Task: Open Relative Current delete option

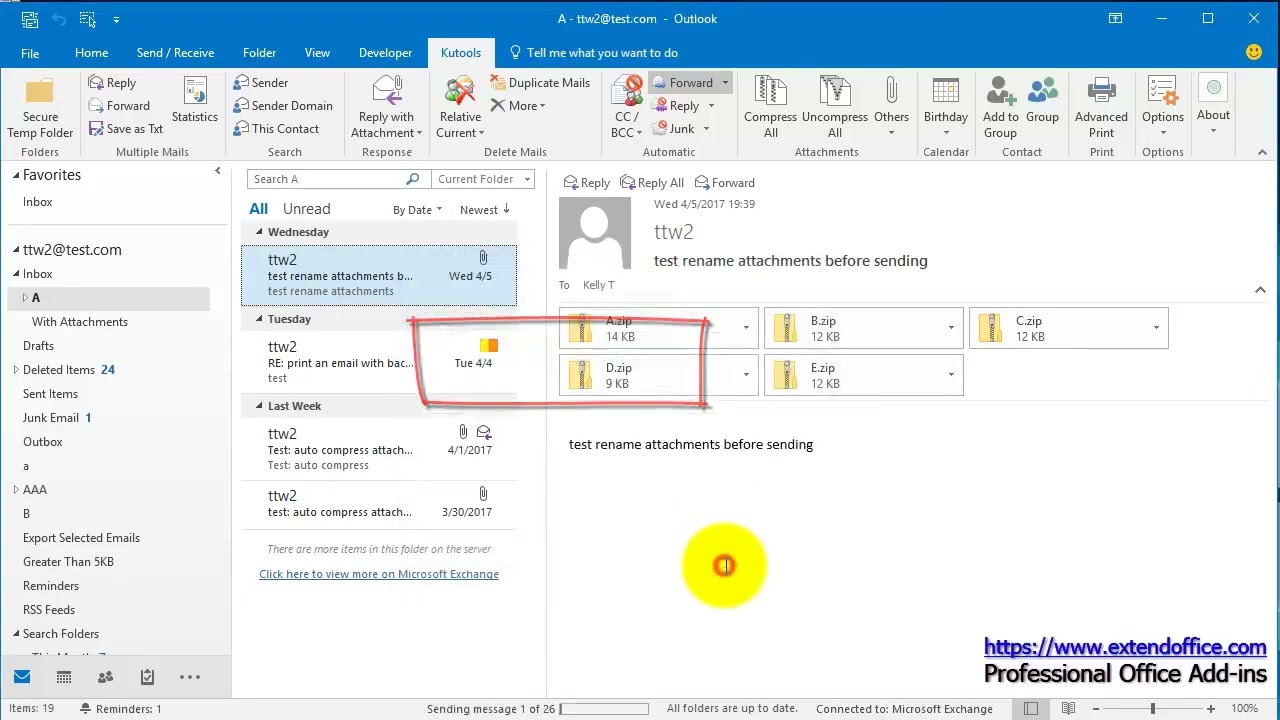Action: [460, 108]
